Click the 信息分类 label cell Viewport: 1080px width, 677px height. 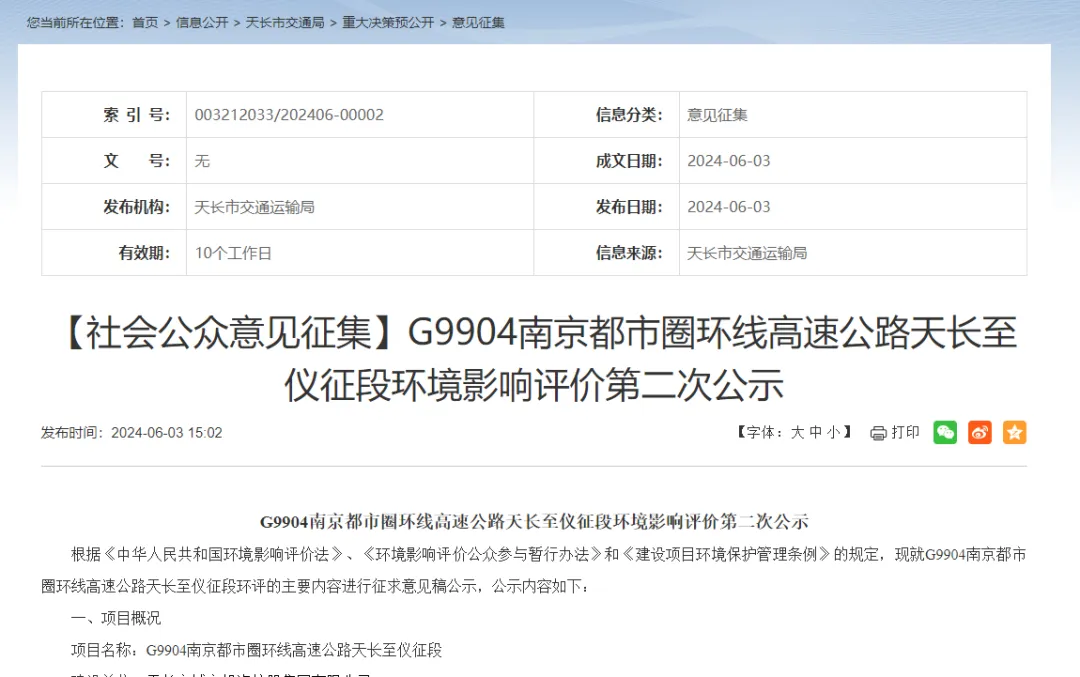tap(607, 115)
